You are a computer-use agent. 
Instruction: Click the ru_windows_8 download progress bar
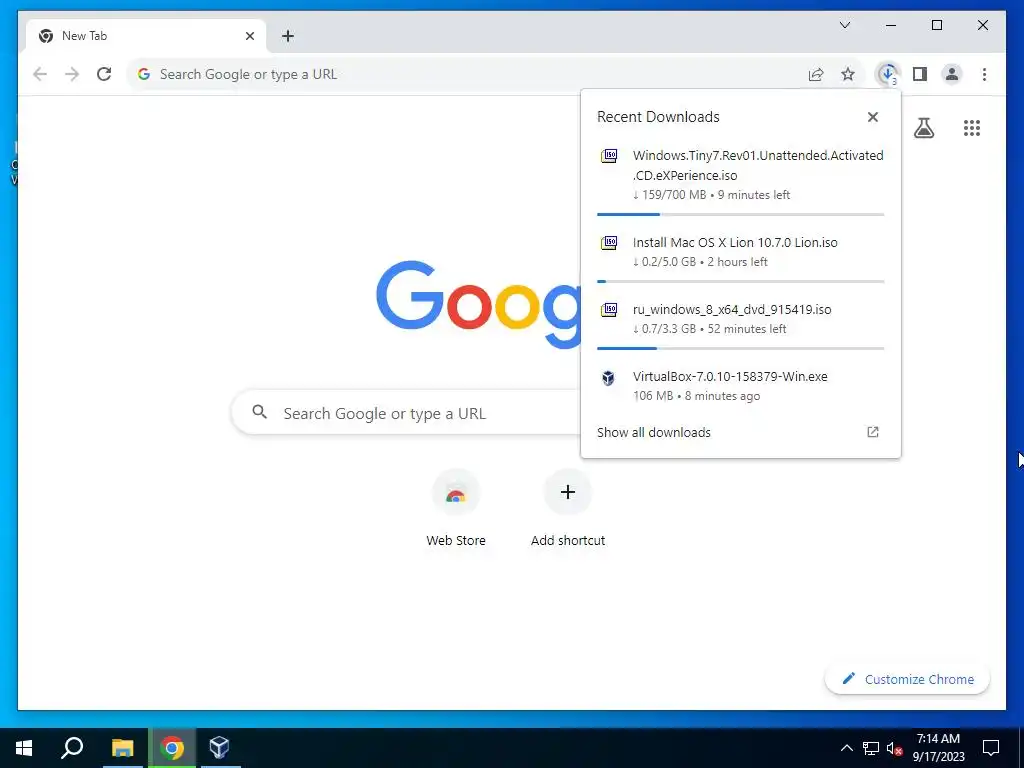pyautogui.click(x=741, y=349)
